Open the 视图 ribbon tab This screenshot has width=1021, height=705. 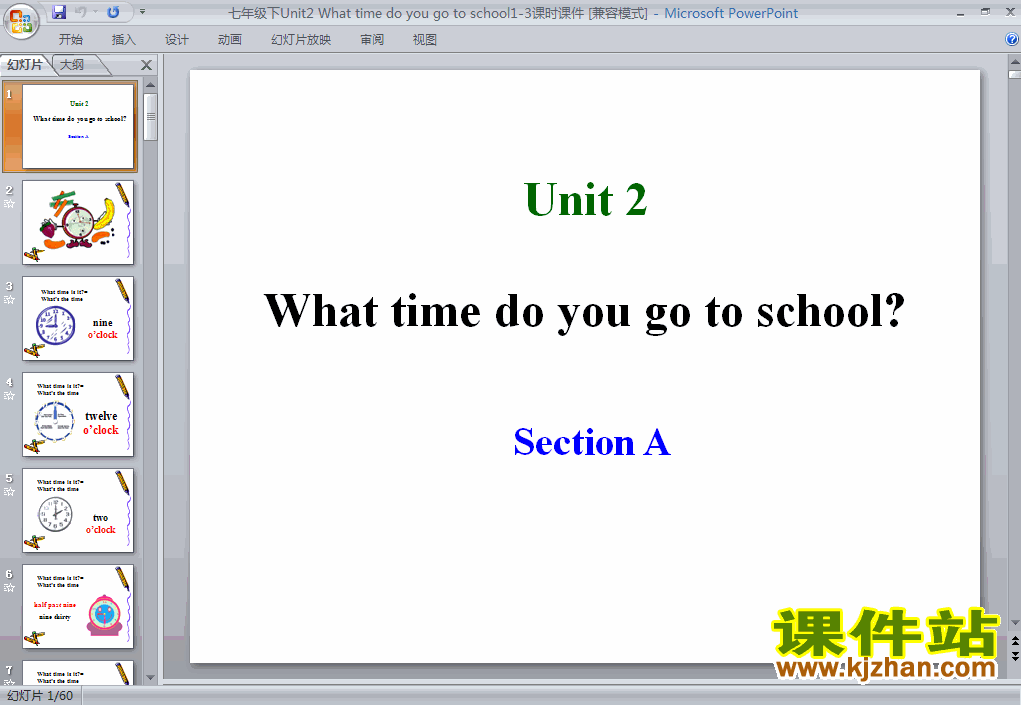(x=425, y=40)
